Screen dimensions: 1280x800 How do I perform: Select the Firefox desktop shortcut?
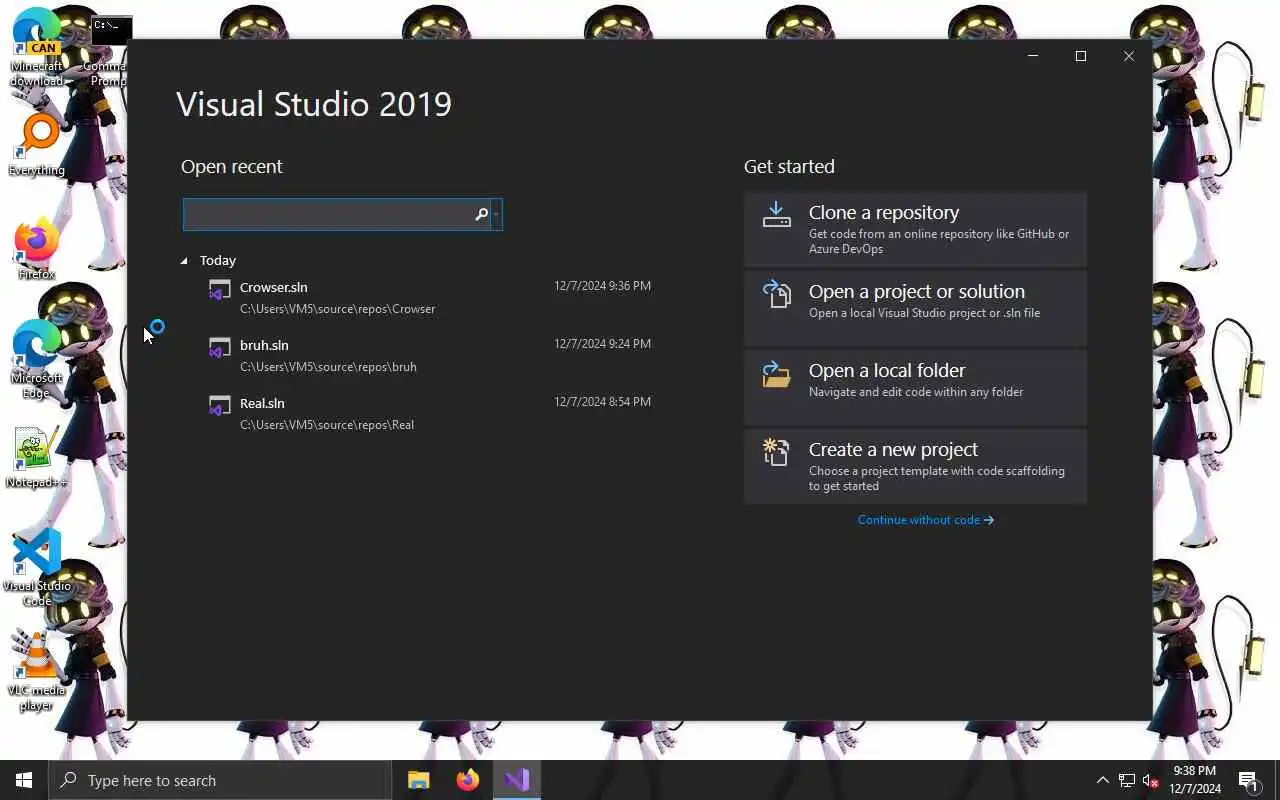[x=37, y=250]
